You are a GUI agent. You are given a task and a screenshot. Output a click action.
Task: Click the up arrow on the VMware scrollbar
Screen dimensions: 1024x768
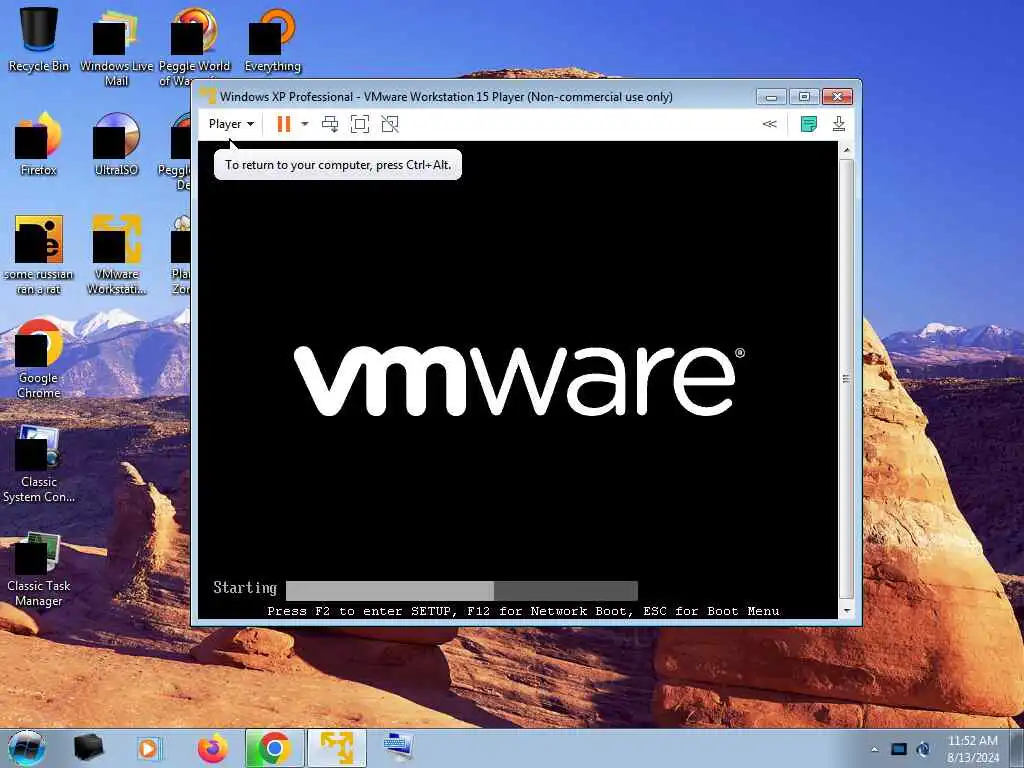(x=846, y=150)
